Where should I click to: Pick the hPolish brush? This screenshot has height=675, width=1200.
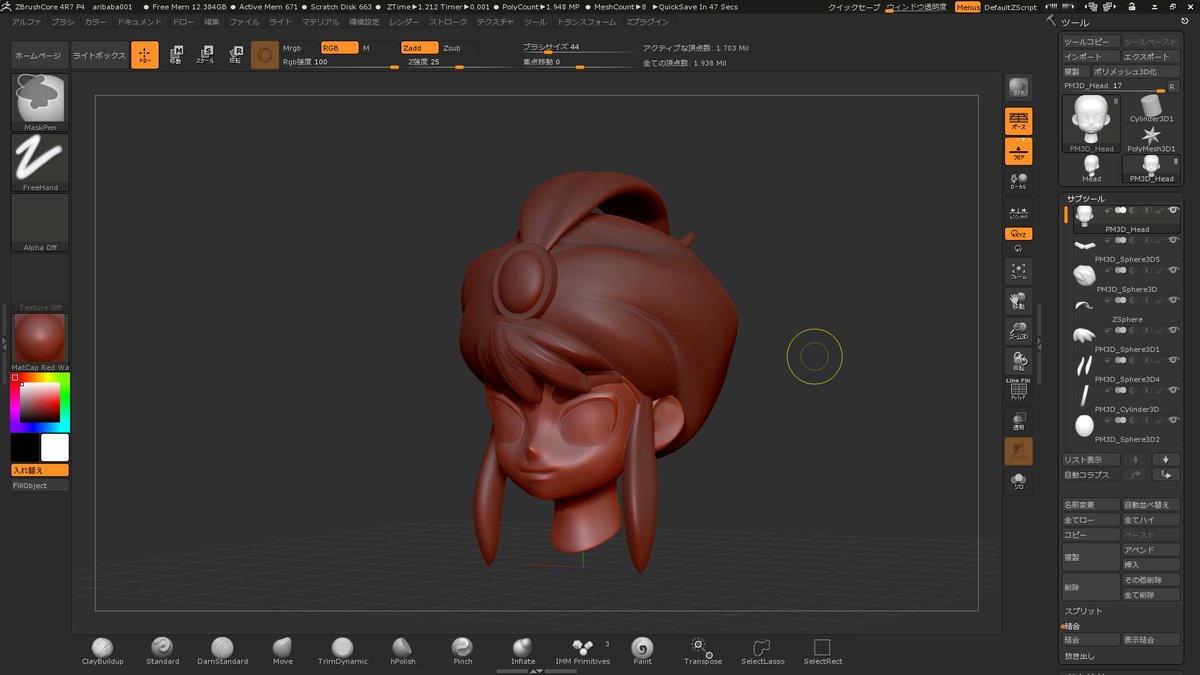[x=402, y=648]
